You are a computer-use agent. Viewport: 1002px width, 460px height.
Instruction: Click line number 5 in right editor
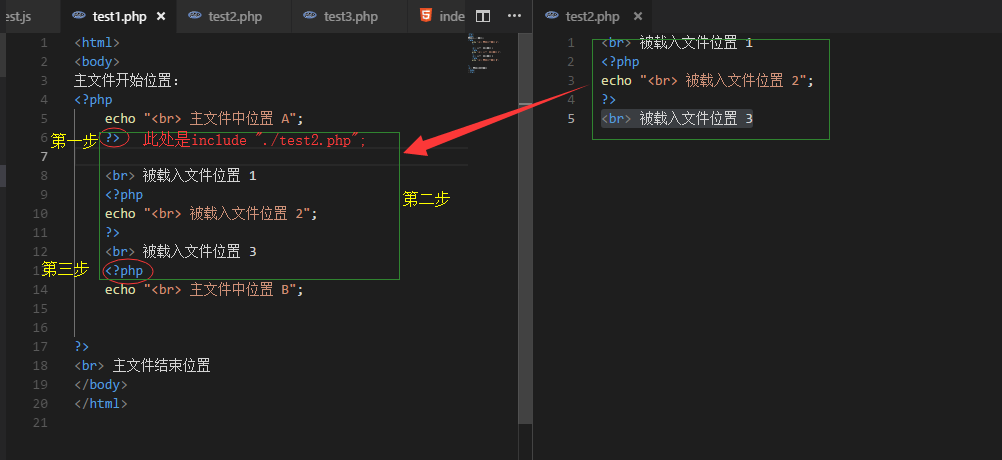[570, 119]
